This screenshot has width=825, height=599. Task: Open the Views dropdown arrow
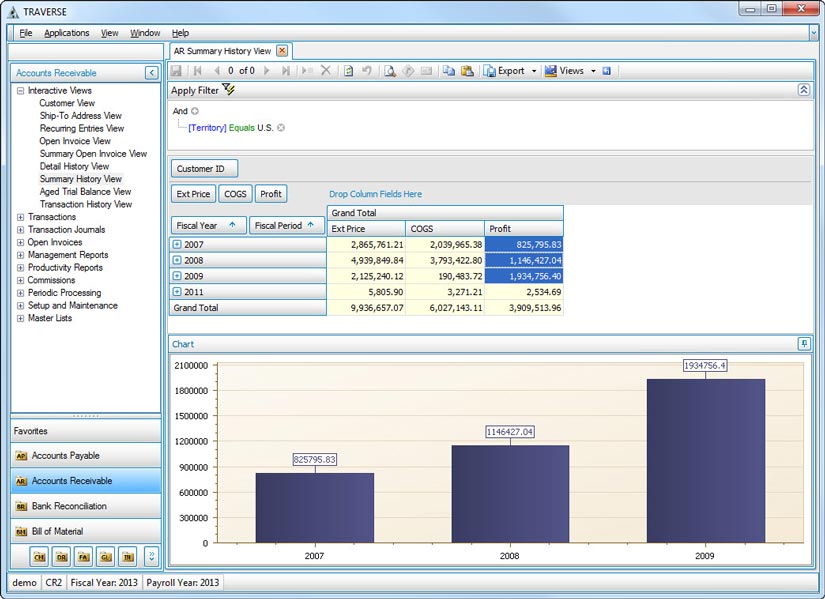[x=593, y=71]
